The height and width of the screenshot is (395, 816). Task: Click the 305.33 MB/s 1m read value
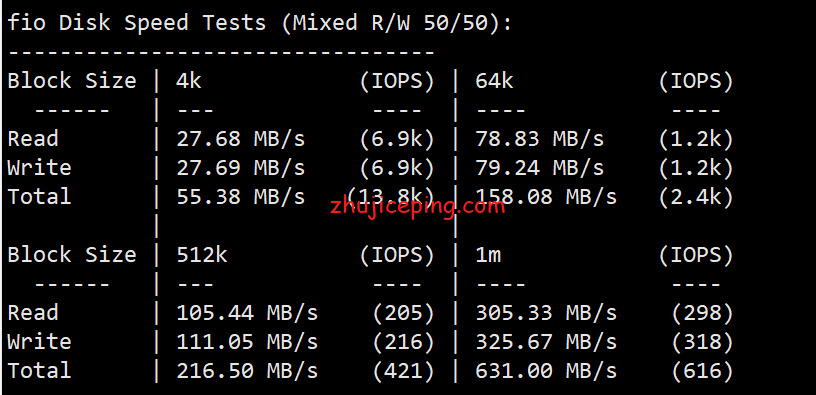point(546,313)
